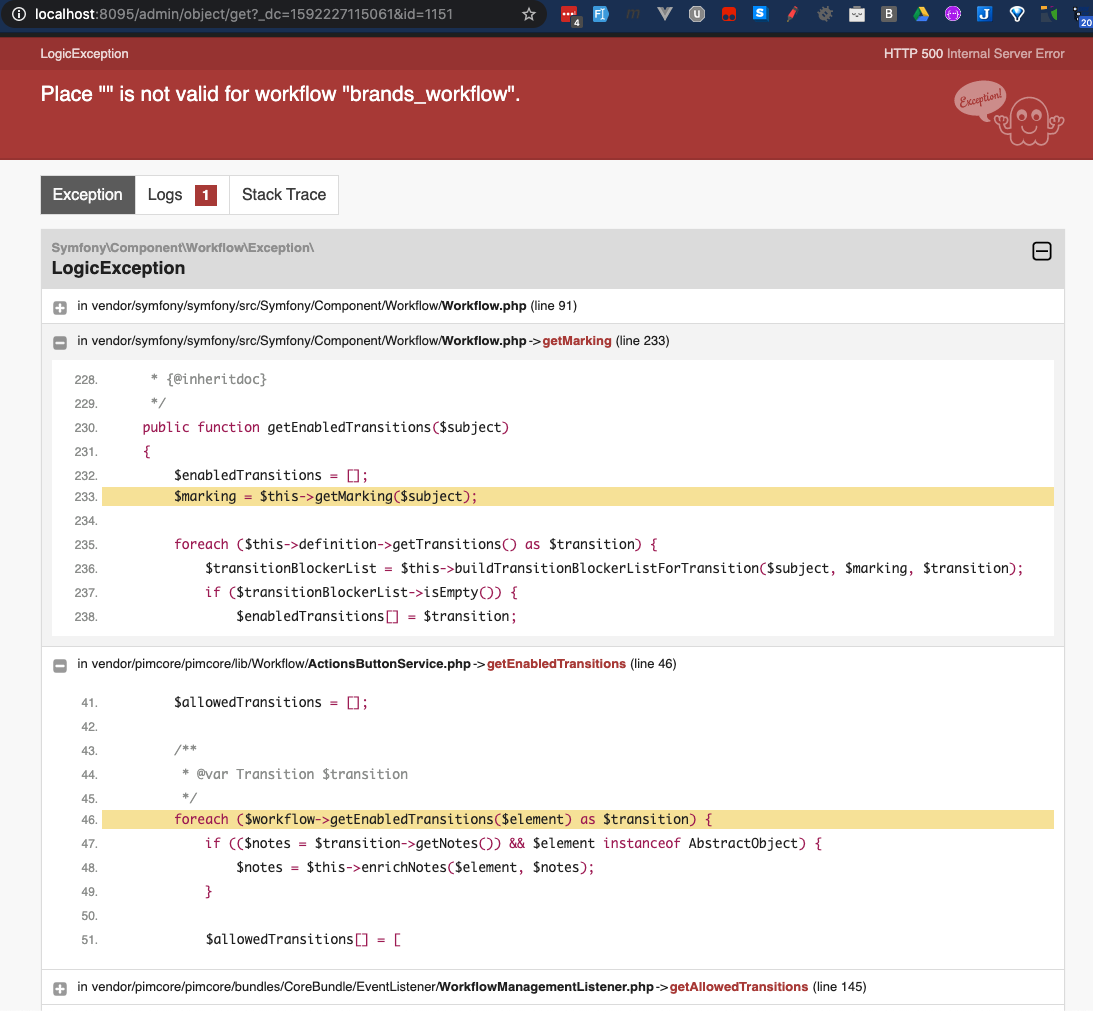1093x1011 pixels.
Task: Click the blue J extension icon
Action: pyautogui.click(x=984, y=14)
